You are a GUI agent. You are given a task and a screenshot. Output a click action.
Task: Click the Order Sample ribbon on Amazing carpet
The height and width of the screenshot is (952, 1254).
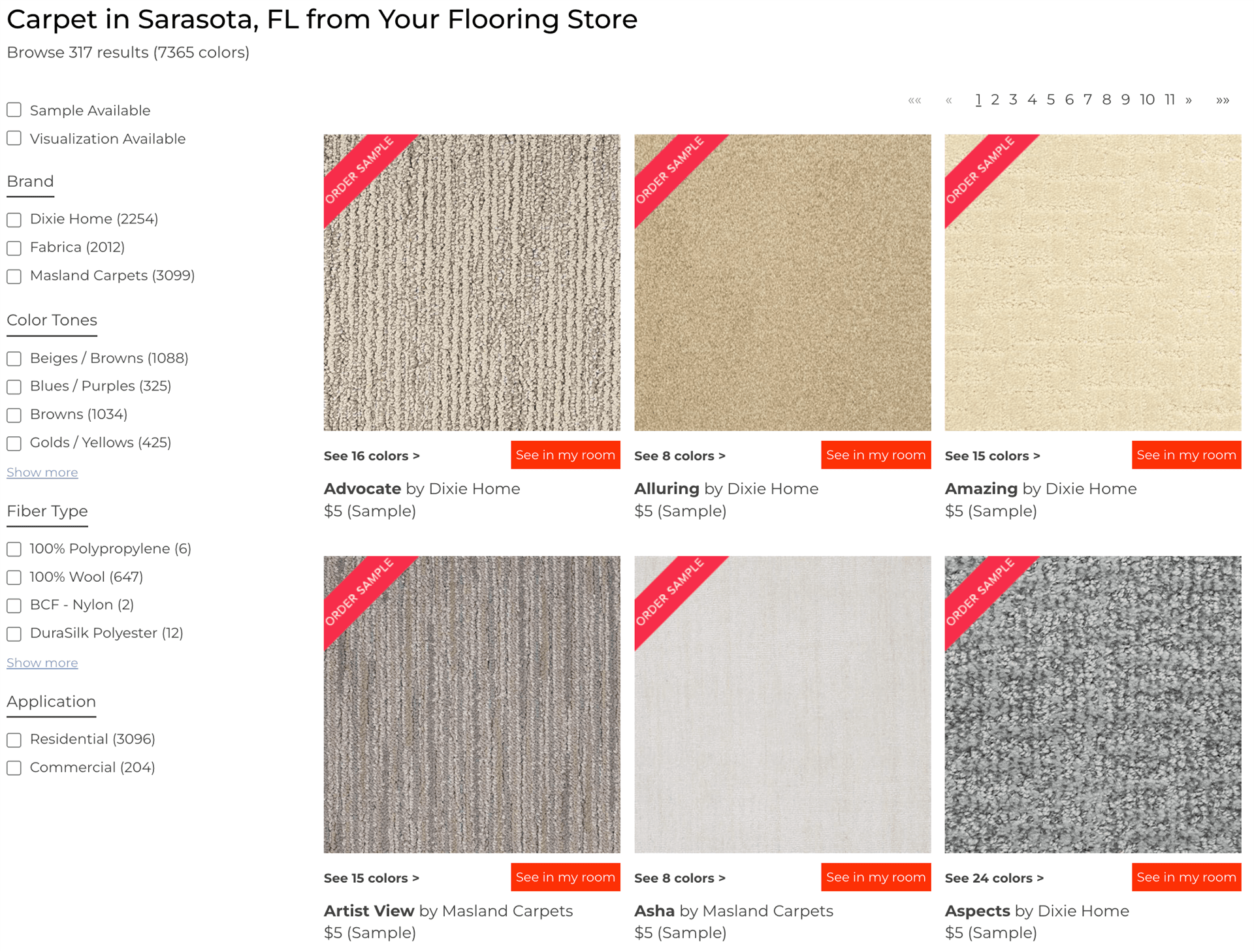tap(980, 170)
